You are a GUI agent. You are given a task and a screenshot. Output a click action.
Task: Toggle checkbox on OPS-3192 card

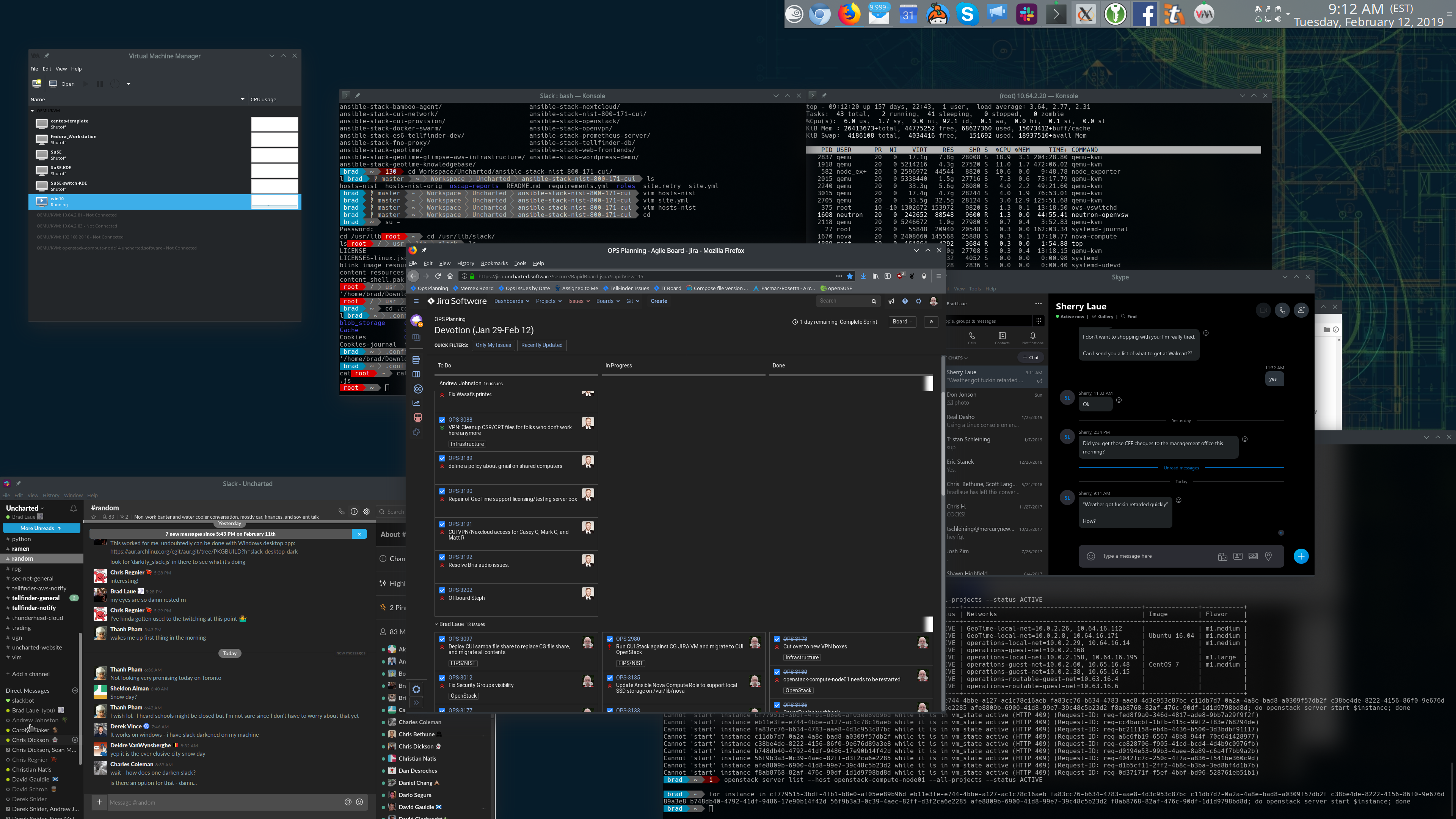tap(442, 557)
